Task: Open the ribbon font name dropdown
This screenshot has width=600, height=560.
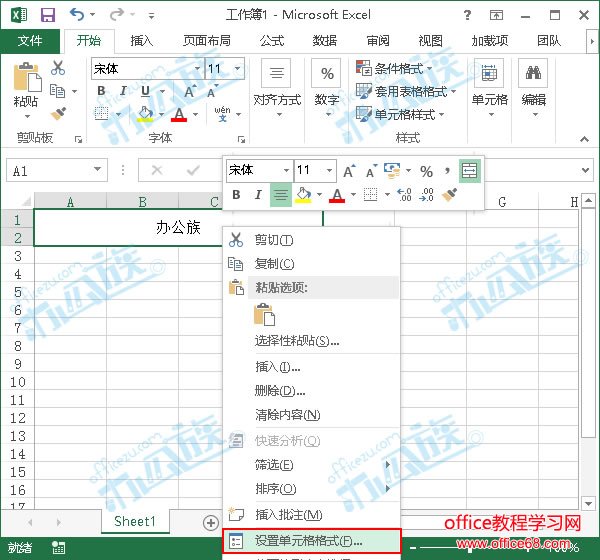Action: 197,69
